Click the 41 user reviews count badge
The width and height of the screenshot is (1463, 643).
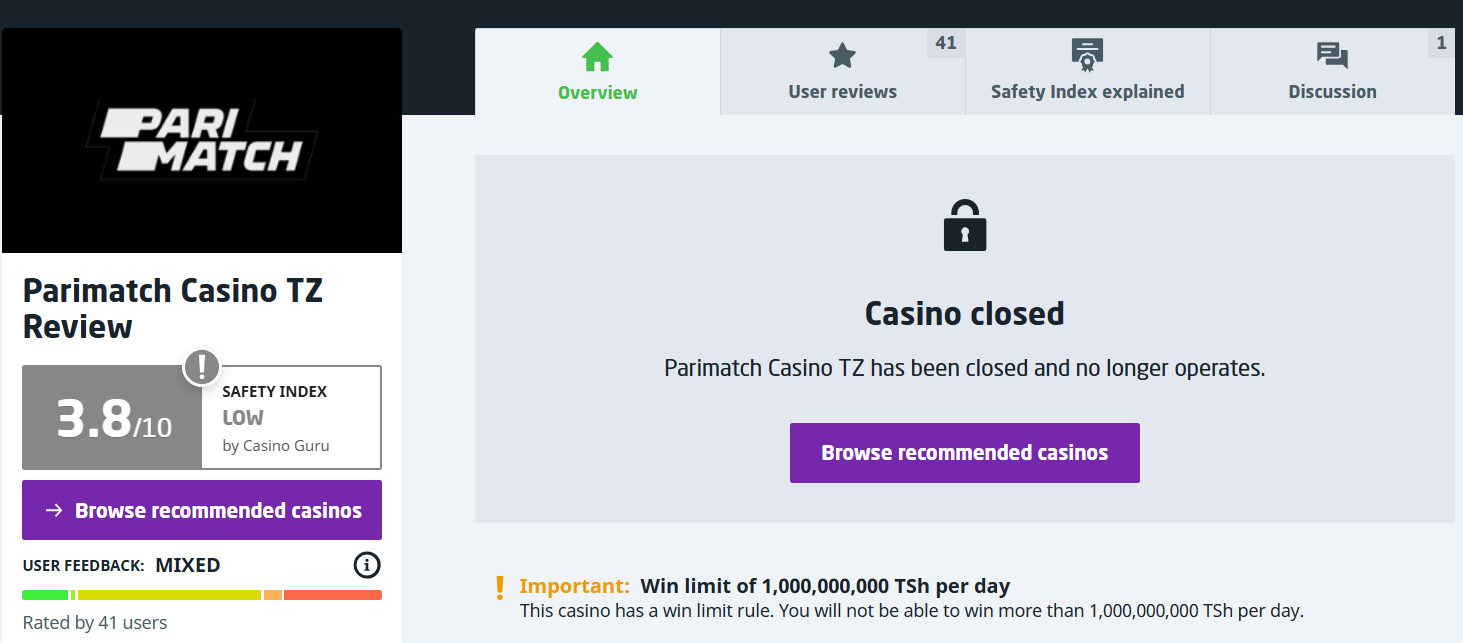945,43
